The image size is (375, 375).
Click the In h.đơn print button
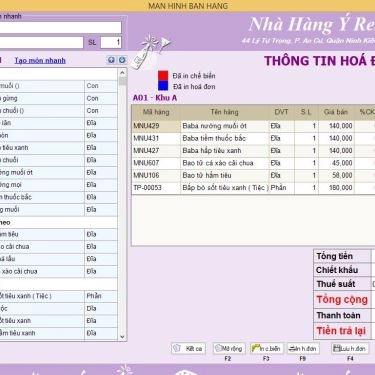tap(303, 349)
